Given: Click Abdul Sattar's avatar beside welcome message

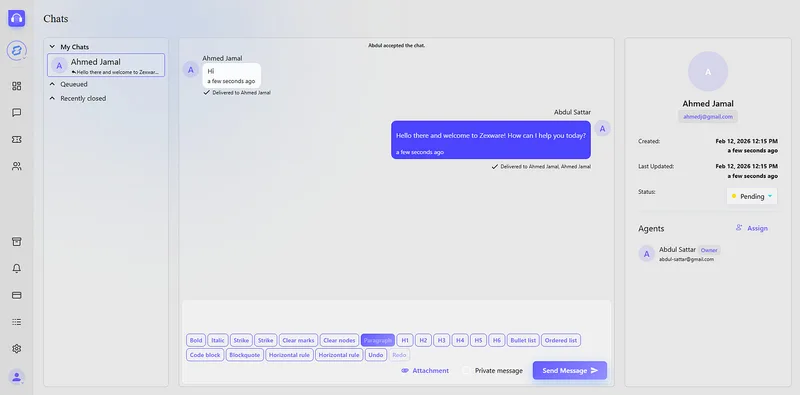Looking at the screenshot, I should tap(603, 129).
